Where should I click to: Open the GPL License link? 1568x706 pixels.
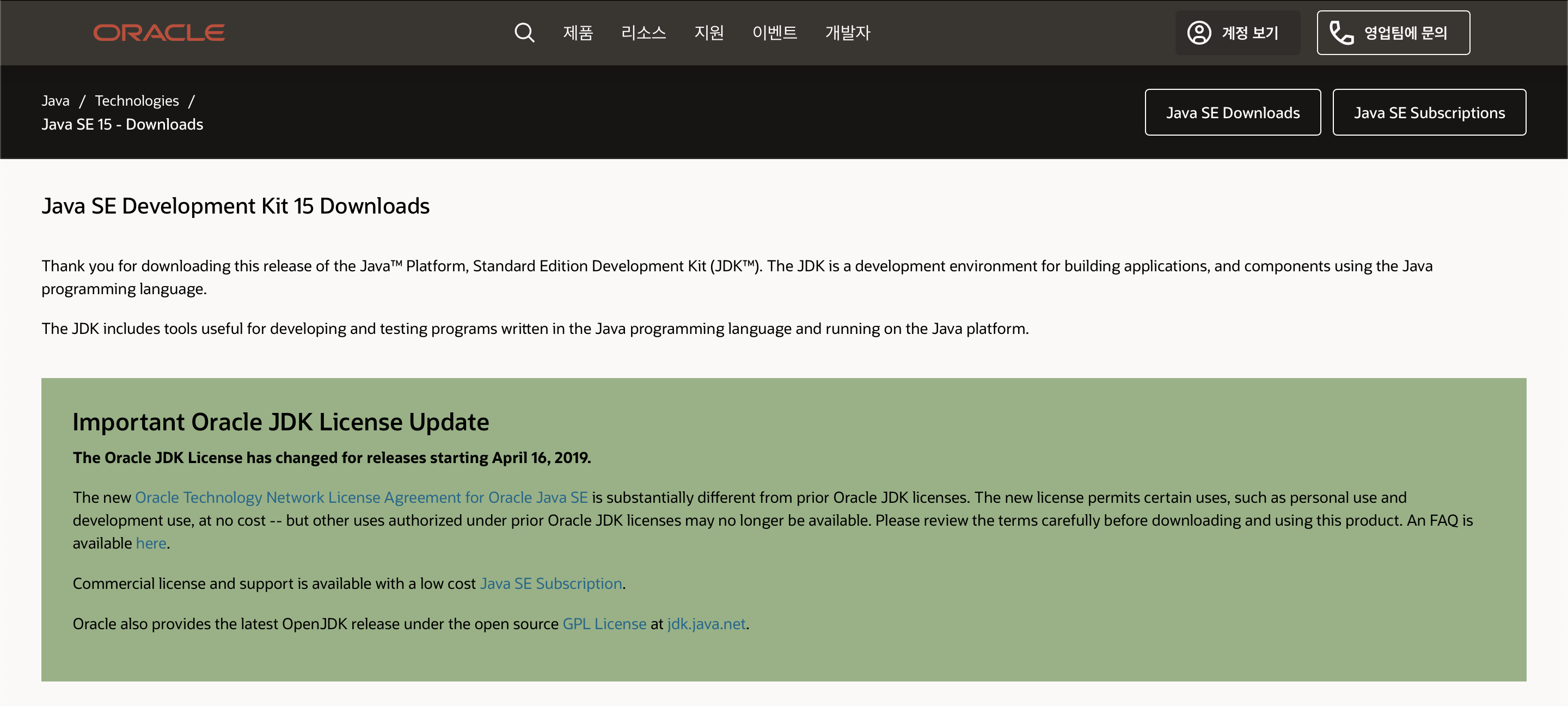pos(604,624)
